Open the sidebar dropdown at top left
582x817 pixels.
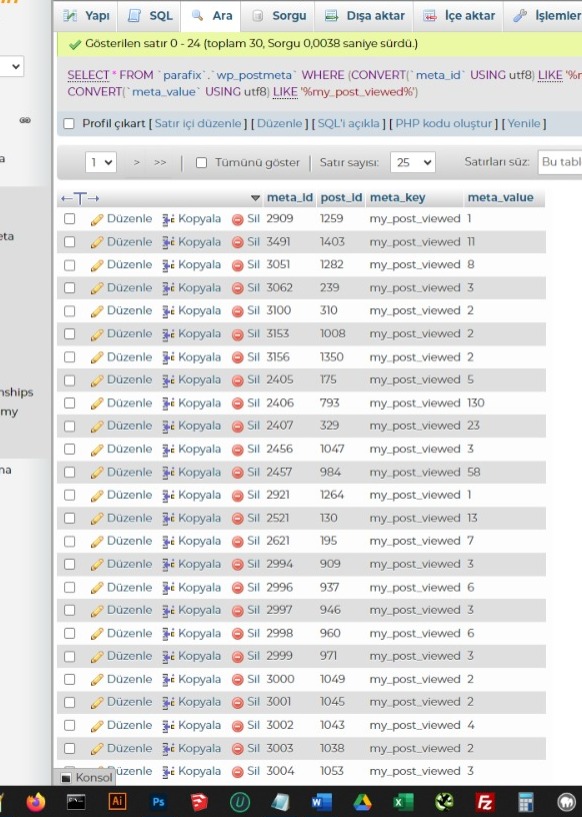[x=11, y=67]
